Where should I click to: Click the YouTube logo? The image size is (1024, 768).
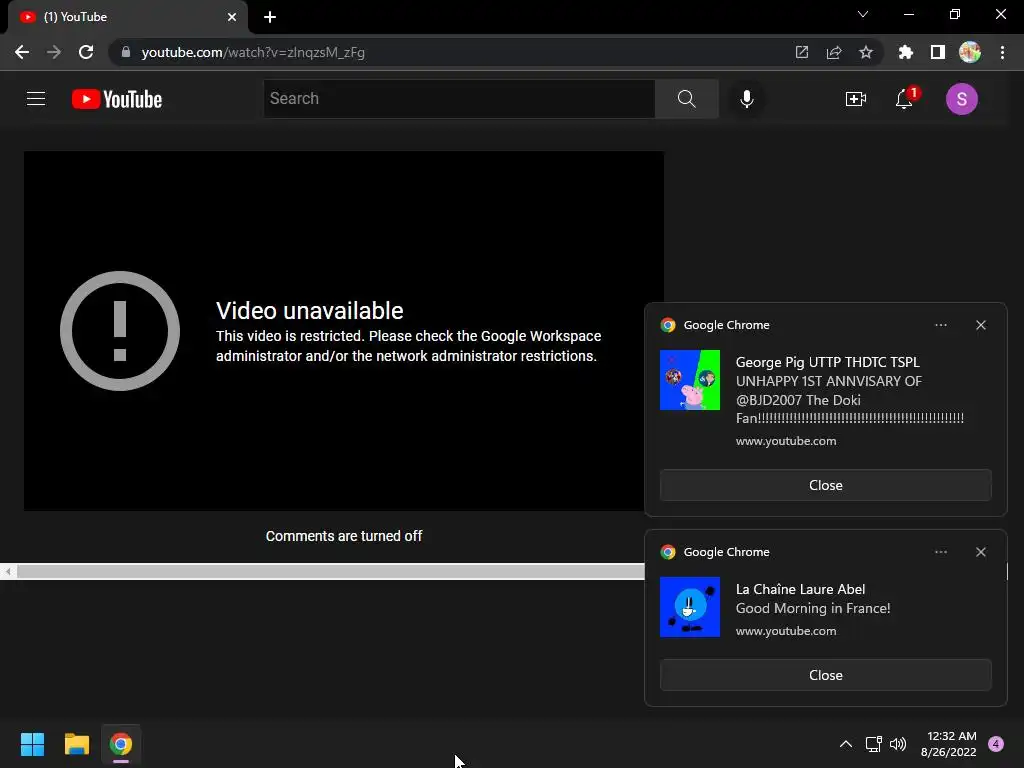tap(117, 99)
